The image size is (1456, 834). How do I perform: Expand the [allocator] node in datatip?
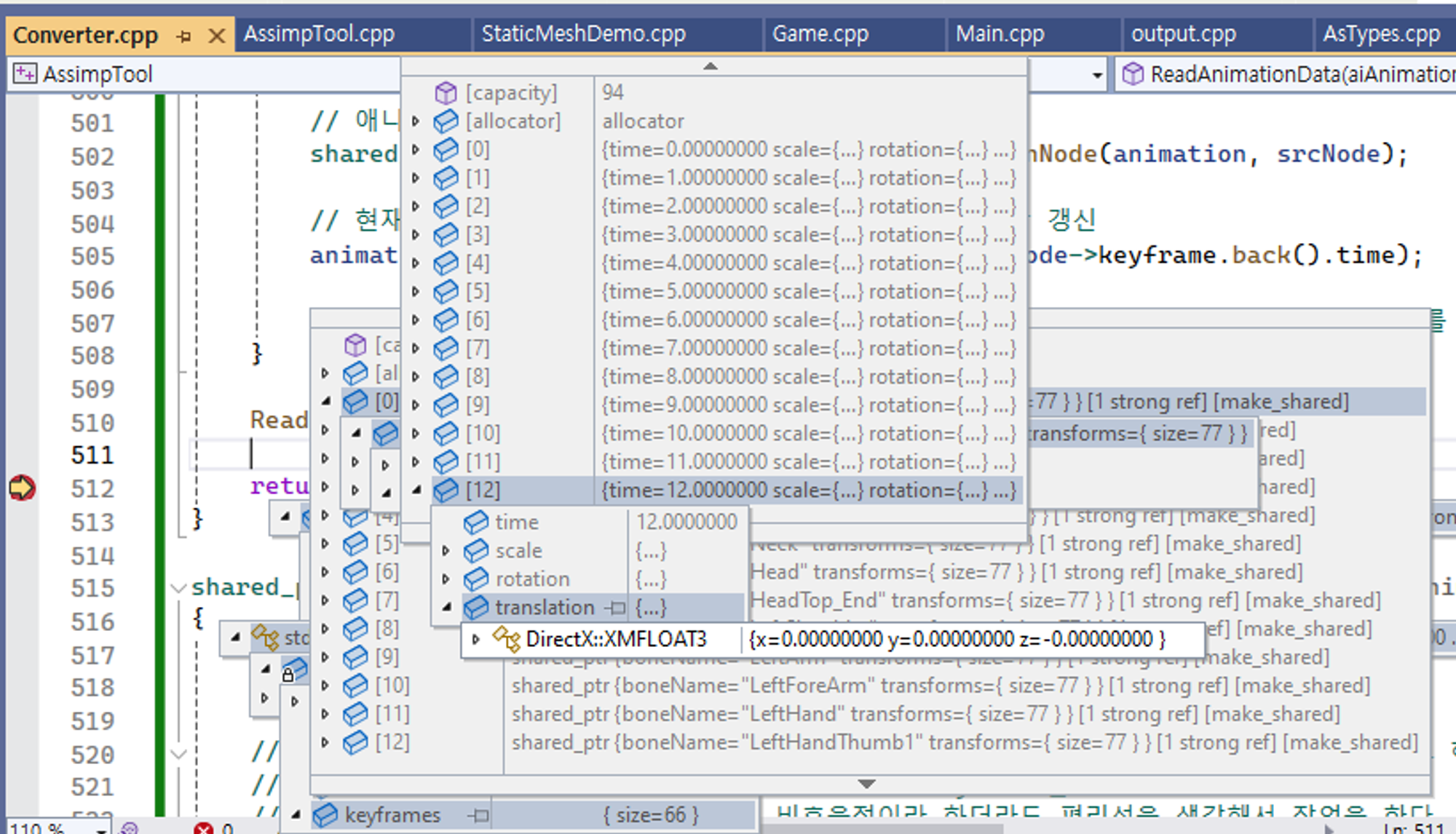pyautogui.click(x=416, y=122)
